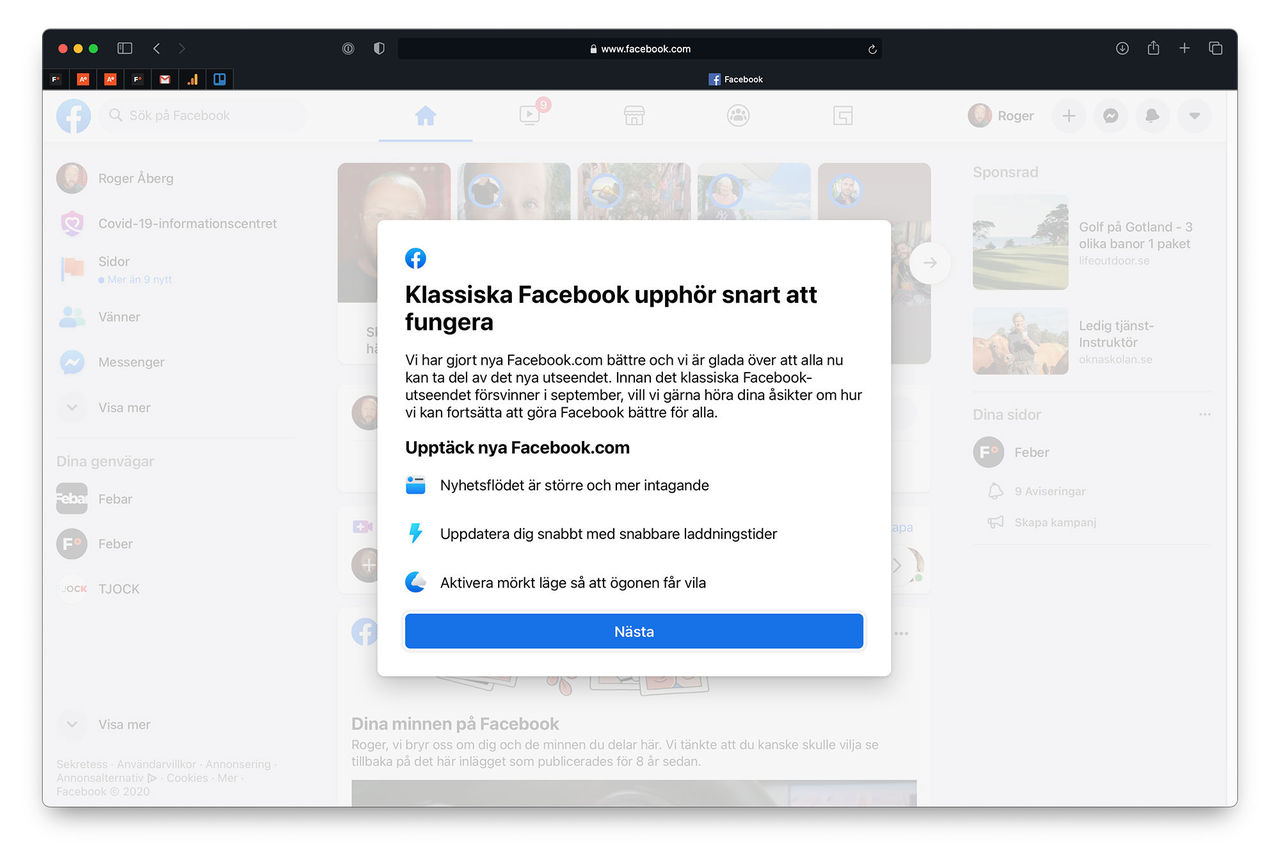
Task: Open Roger's profile chip in the header
Action: [x=1002, y=116]
